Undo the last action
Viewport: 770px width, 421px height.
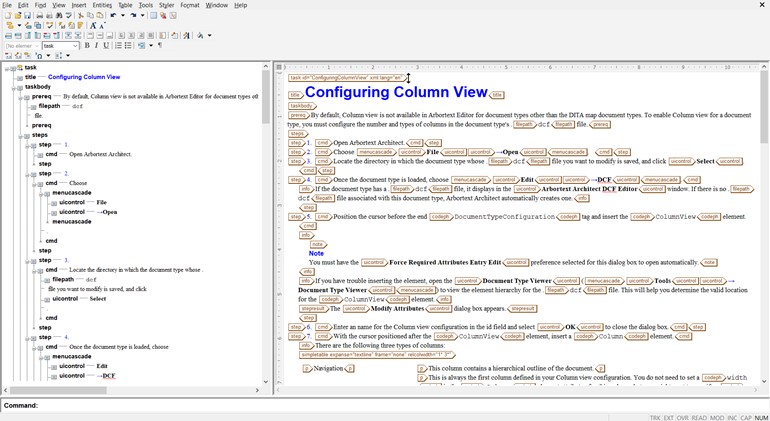coord(113,16)
